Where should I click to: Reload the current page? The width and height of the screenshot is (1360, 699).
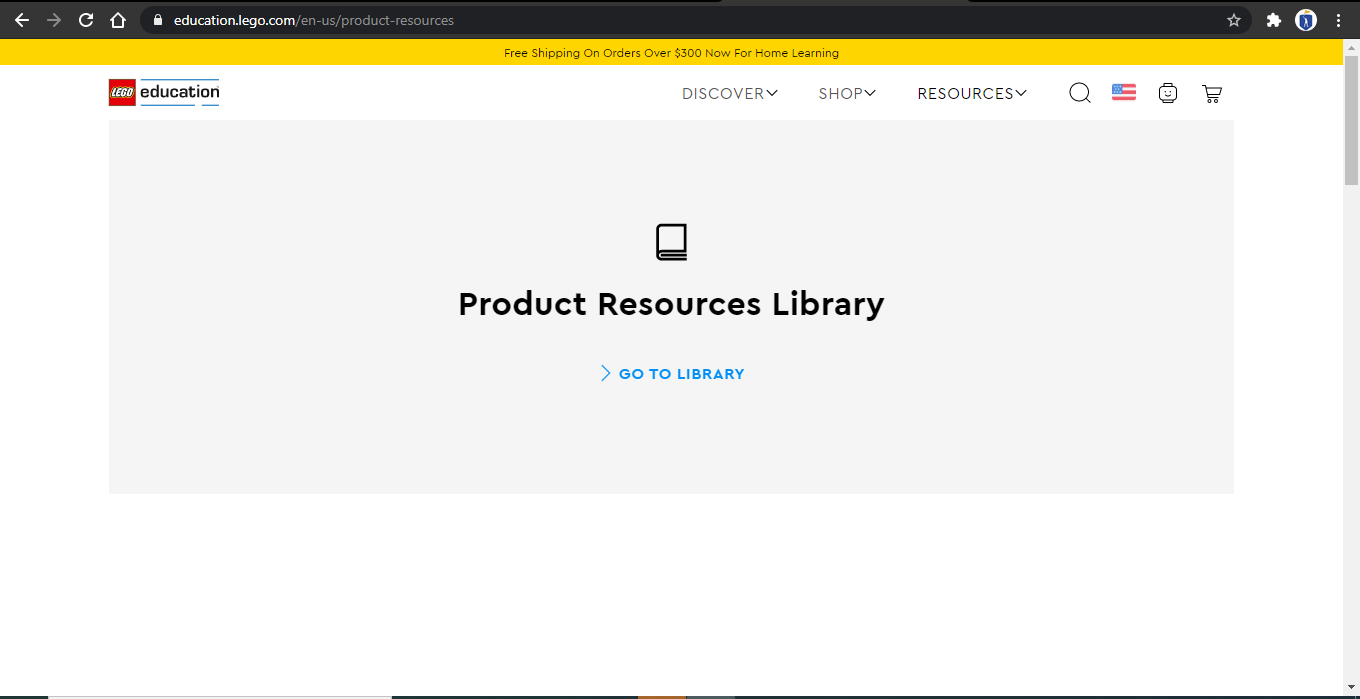pyautogui.click(x=86, y=20)
